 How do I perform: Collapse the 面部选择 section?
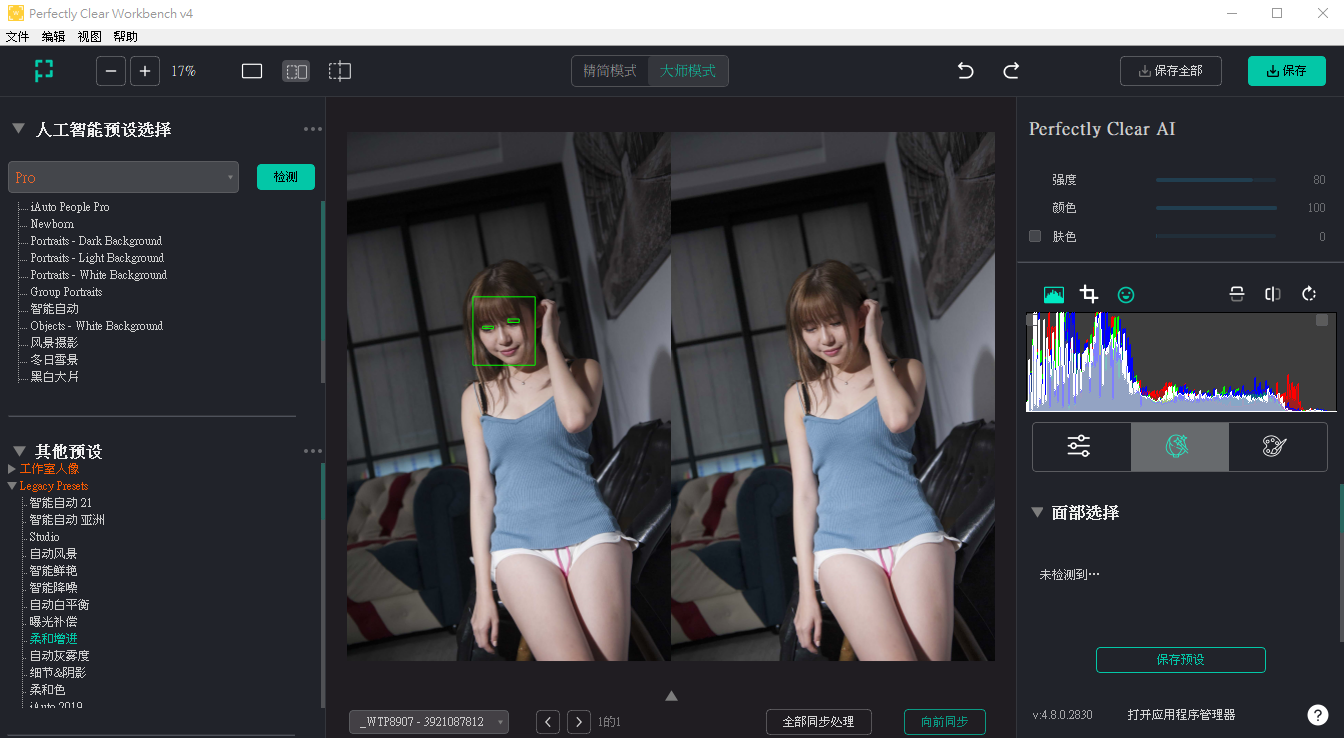[1037, 511]
